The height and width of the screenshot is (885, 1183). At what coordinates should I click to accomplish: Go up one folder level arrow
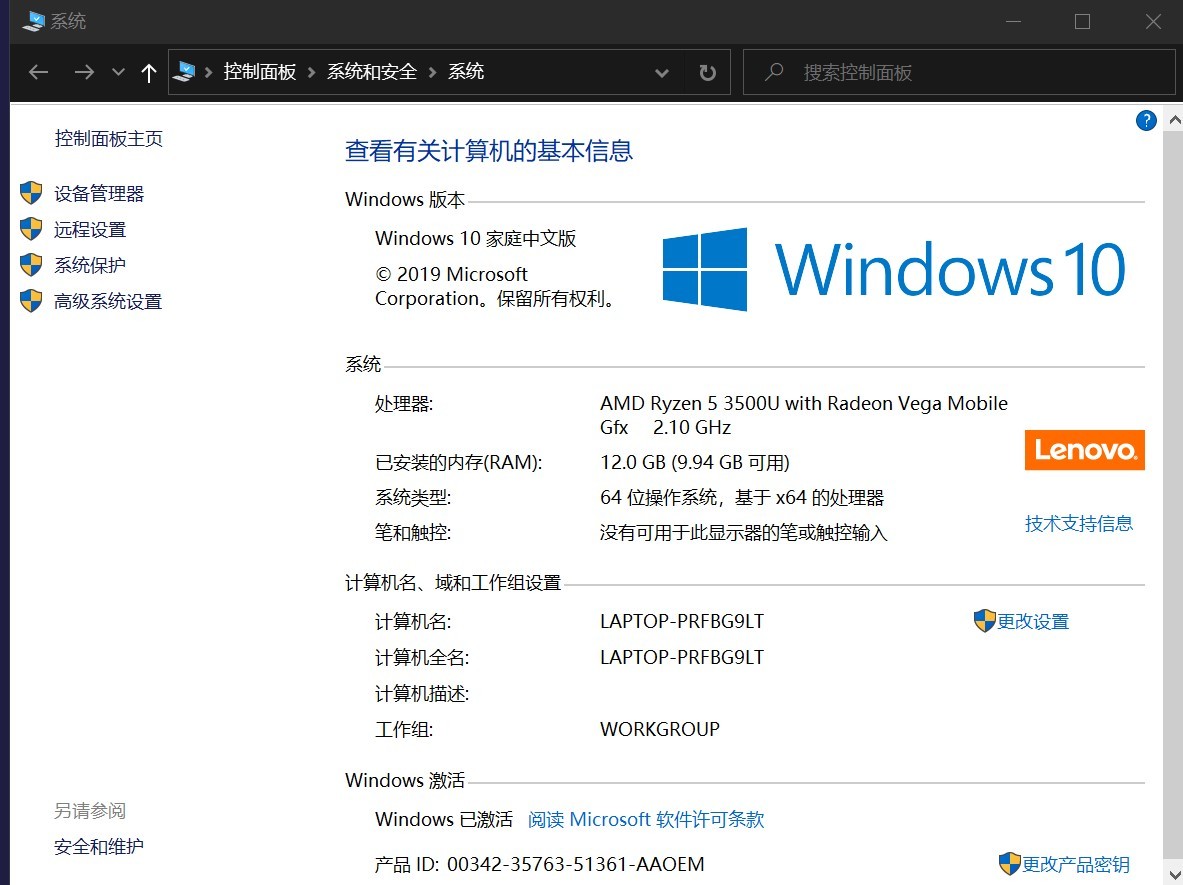(x=149, y=72)
